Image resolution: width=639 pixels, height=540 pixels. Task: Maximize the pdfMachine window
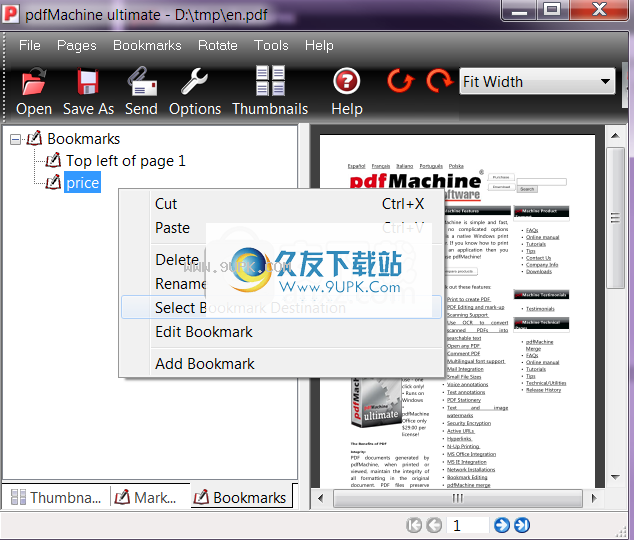click(552, 10)
